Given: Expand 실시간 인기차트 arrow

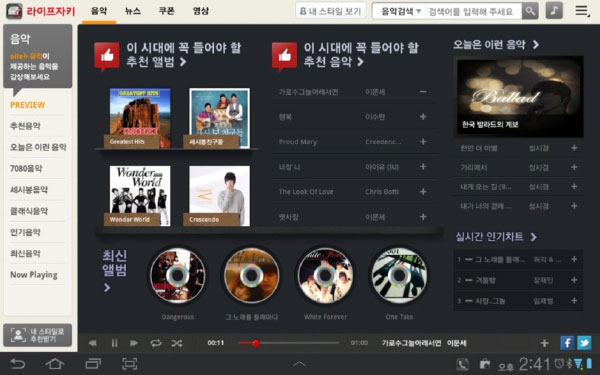Looking at the screenshot, I should click(533, 237).
